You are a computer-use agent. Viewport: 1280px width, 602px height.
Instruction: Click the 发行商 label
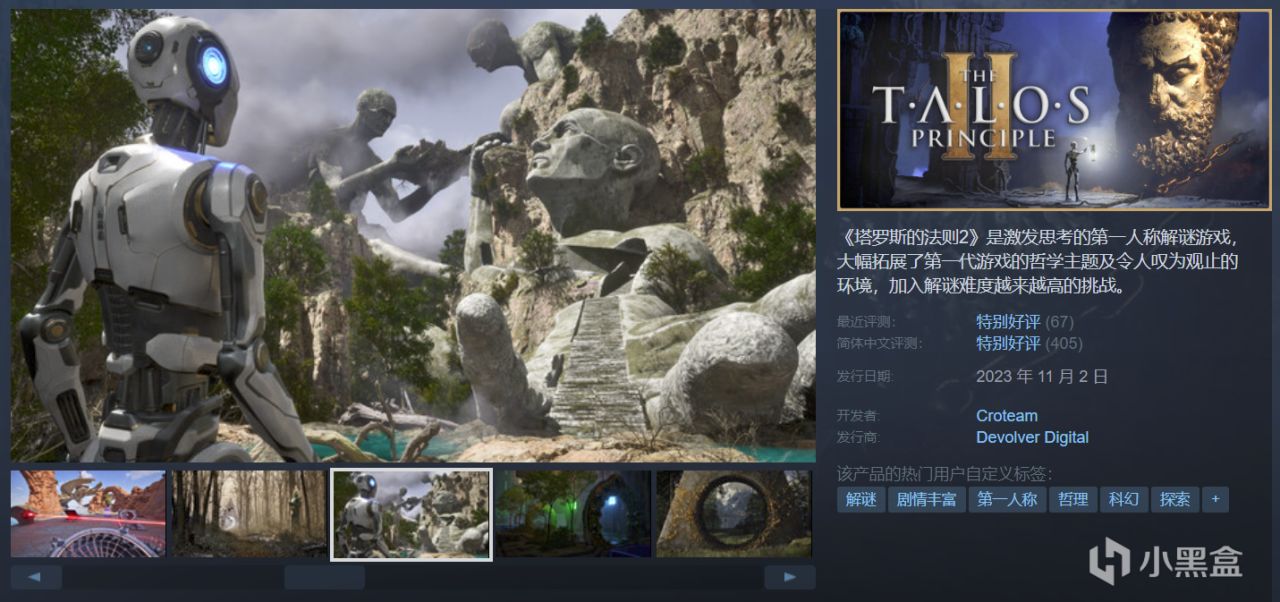click(x=857, y=437)
